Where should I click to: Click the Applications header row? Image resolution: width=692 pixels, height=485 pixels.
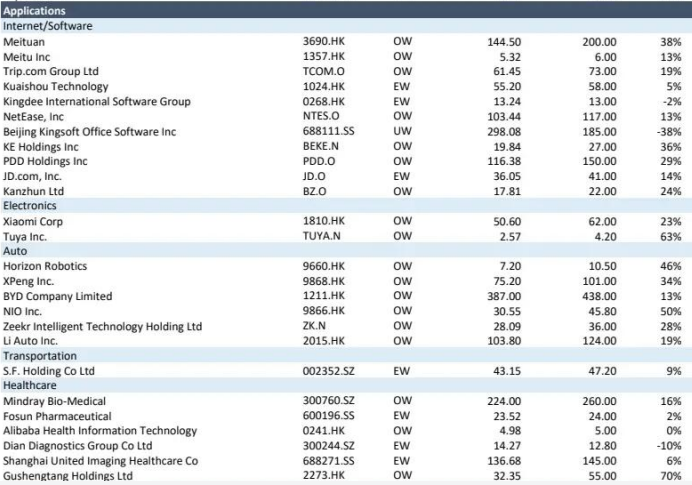click(x=346, y=11)
